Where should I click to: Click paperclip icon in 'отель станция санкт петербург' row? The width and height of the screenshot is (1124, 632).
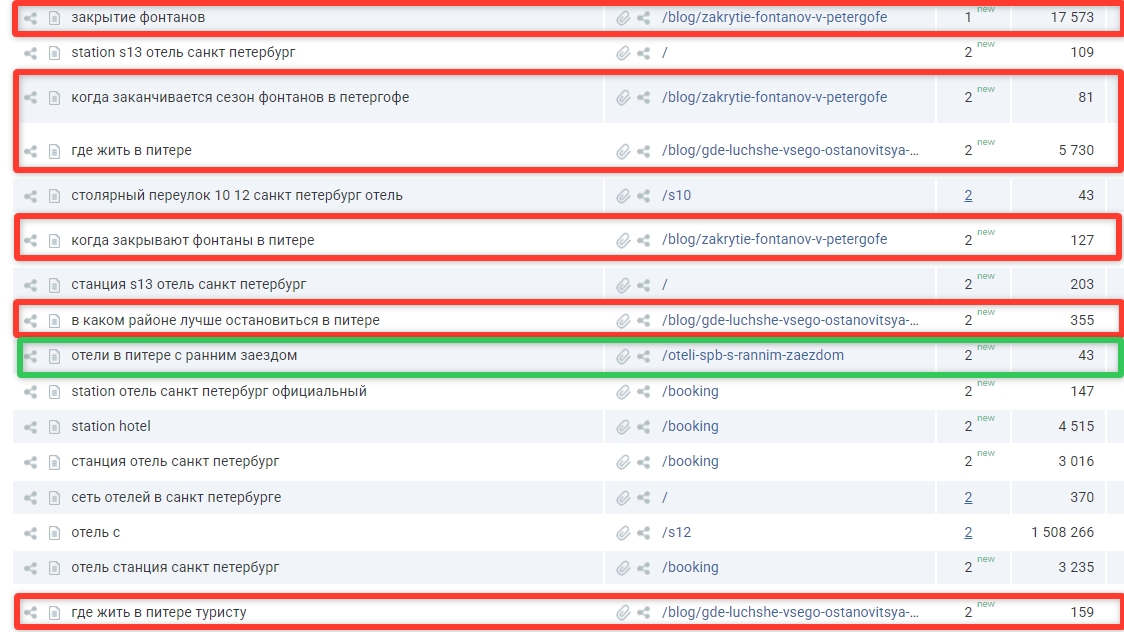click(623, 568)
